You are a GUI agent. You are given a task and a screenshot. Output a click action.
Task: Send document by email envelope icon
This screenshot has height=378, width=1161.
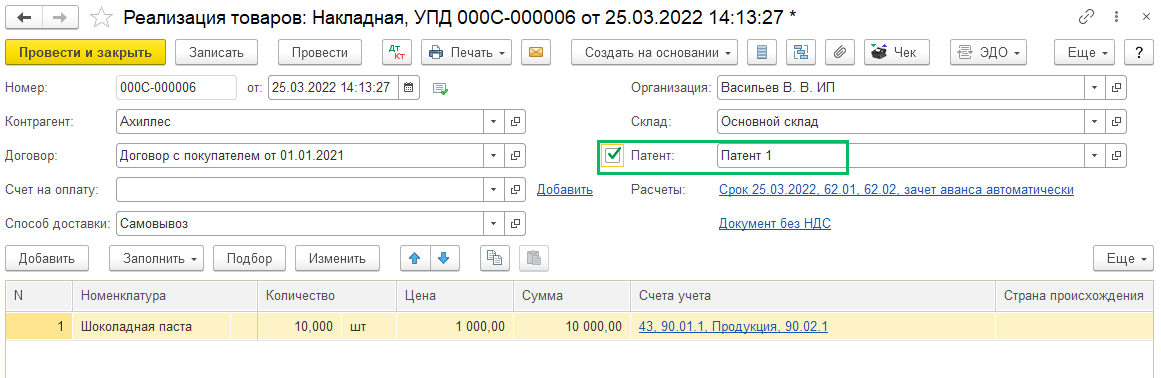(x=536, y=53)
